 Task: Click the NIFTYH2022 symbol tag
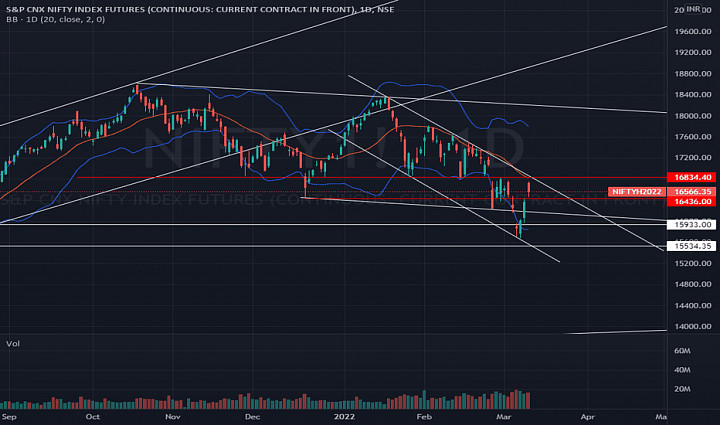click(636, 191)
